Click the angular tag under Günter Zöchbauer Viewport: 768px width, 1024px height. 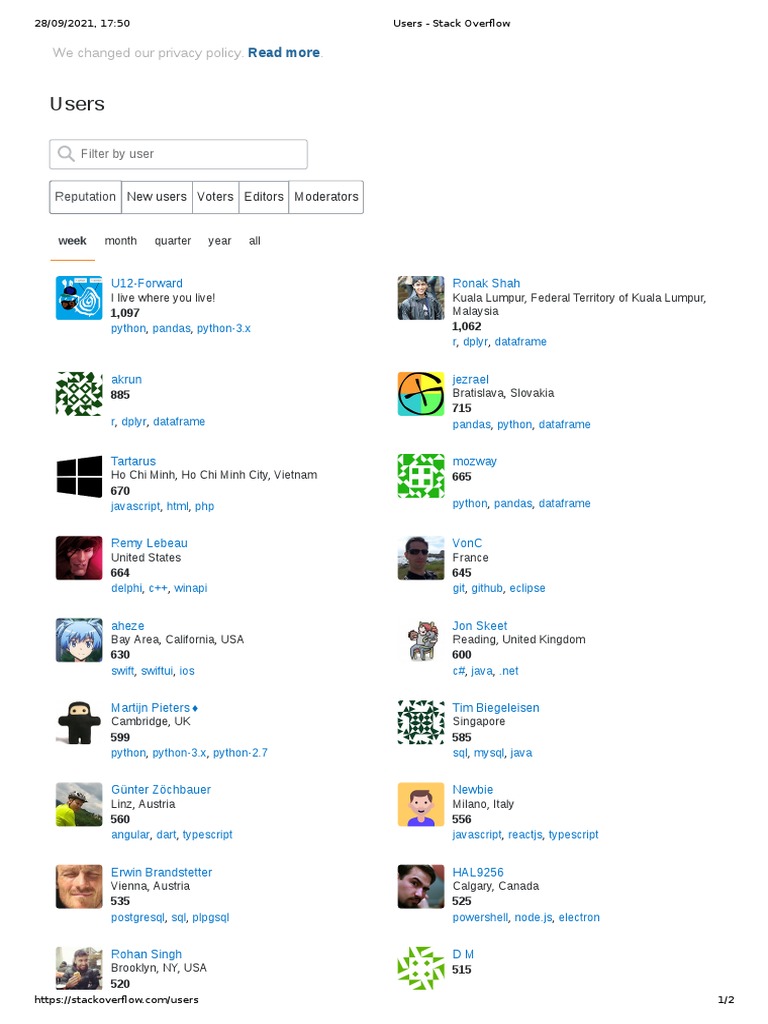click(x=130, y=835)
